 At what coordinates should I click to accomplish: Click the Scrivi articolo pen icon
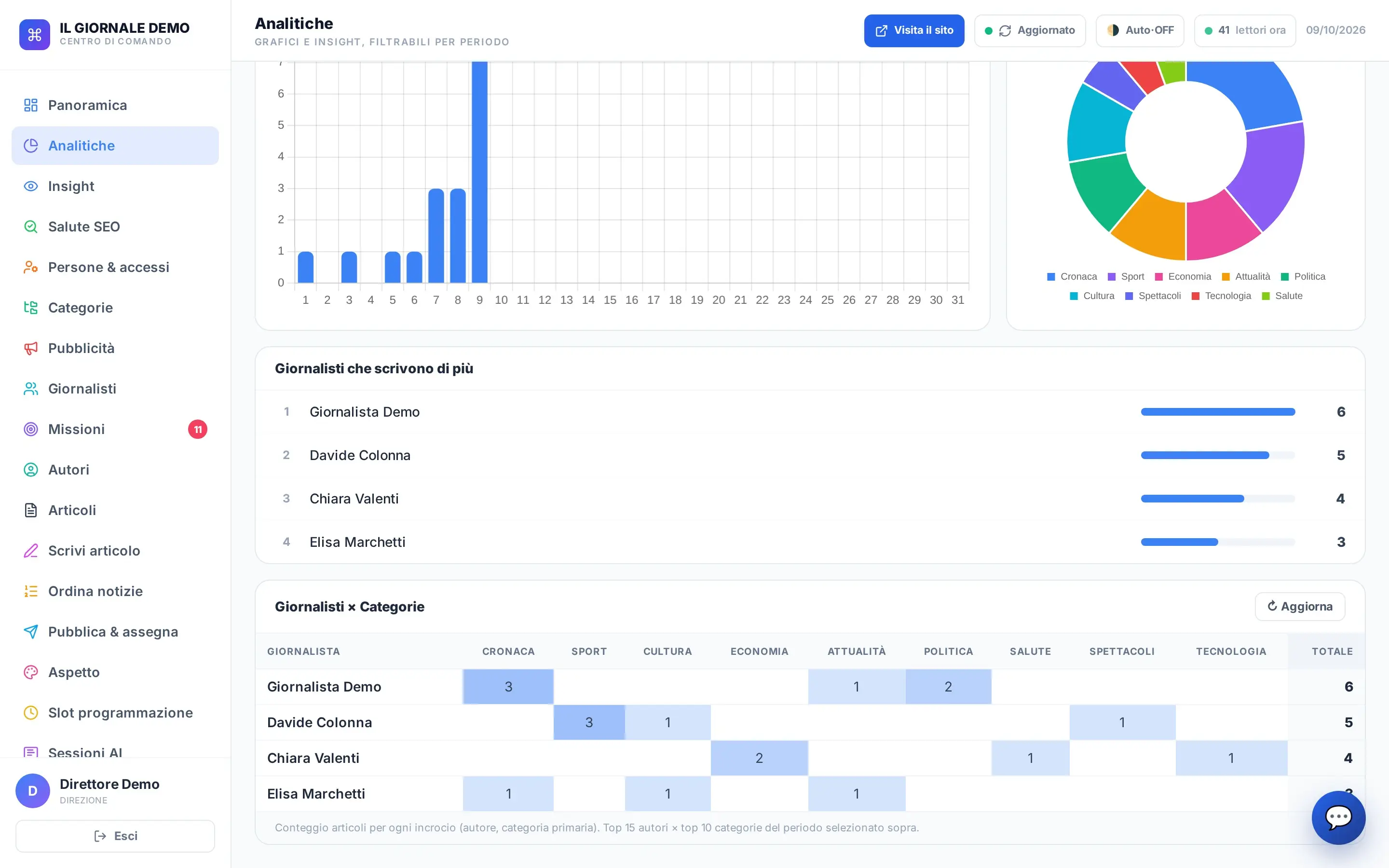30,551
